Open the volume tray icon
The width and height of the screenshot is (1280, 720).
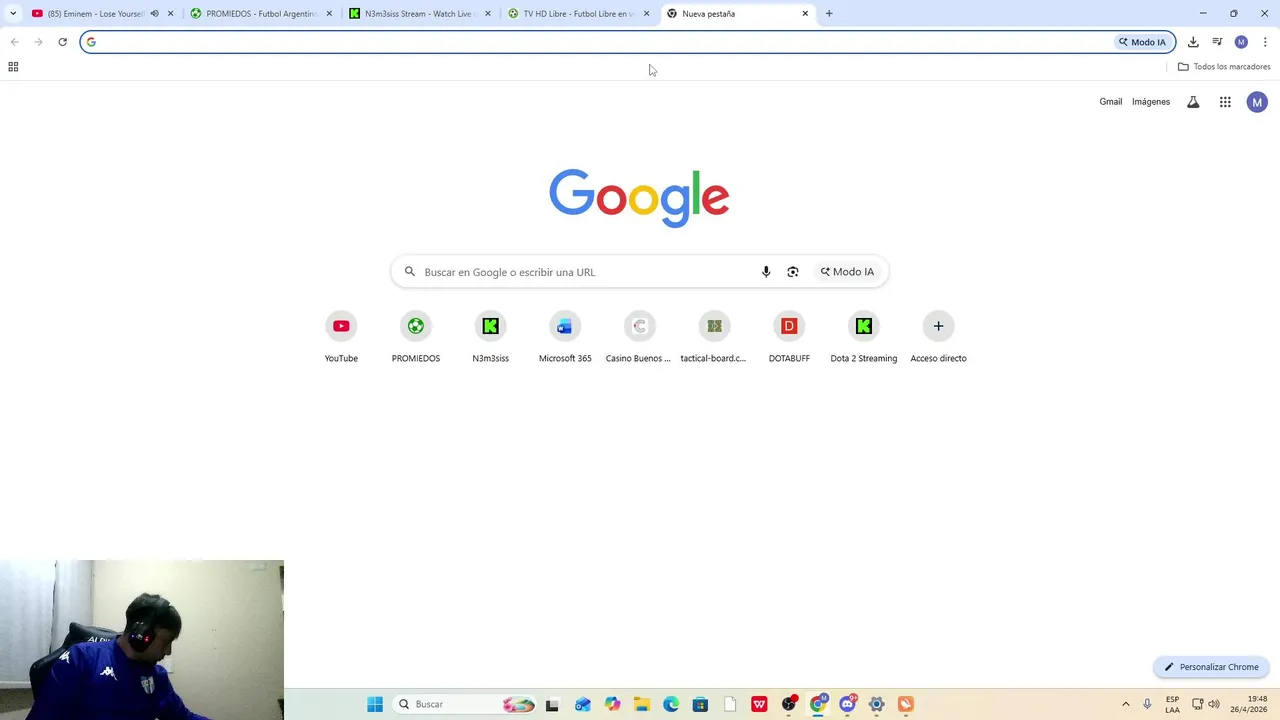pos(1214,704)
